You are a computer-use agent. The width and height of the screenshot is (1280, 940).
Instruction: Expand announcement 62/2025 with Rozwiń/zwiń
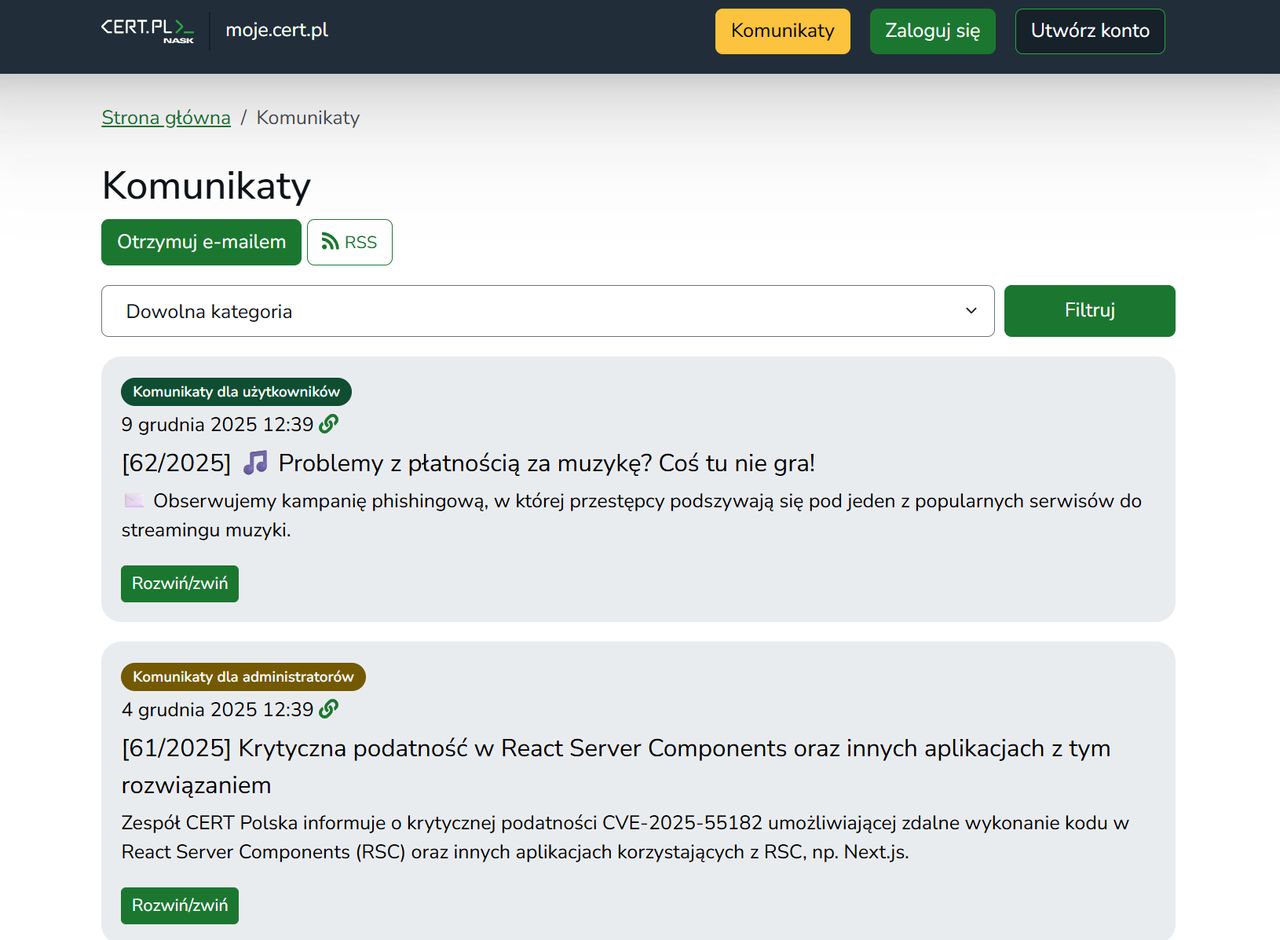[180, 584]
